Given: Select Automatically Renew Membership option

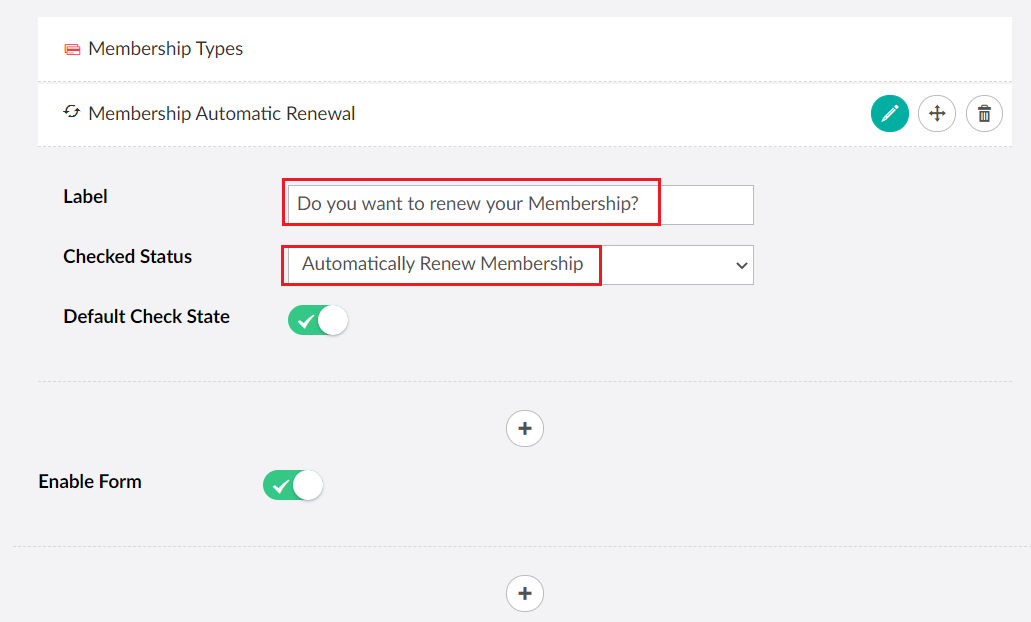Looking at the screenshot, I should point(441,264).
